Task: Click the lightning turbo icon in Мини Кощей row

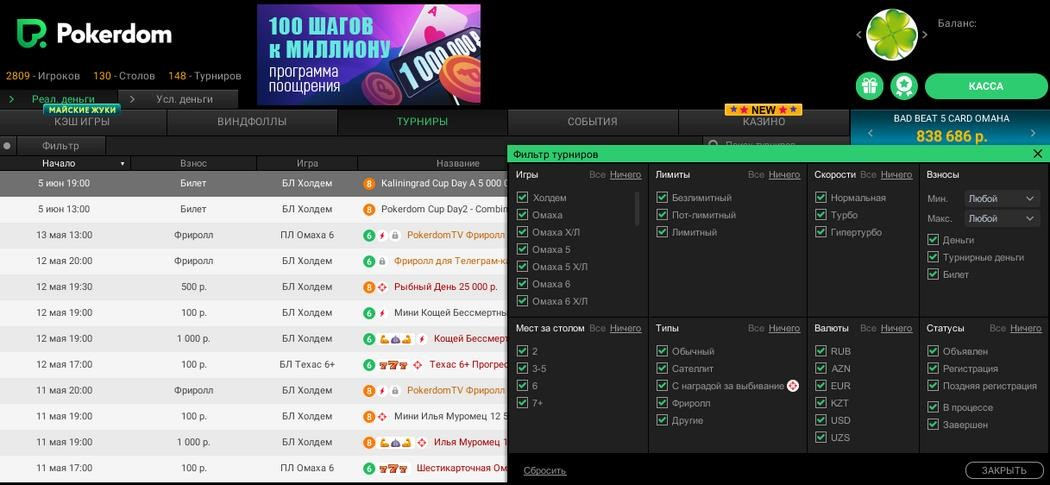Action: tap(382, 313)
